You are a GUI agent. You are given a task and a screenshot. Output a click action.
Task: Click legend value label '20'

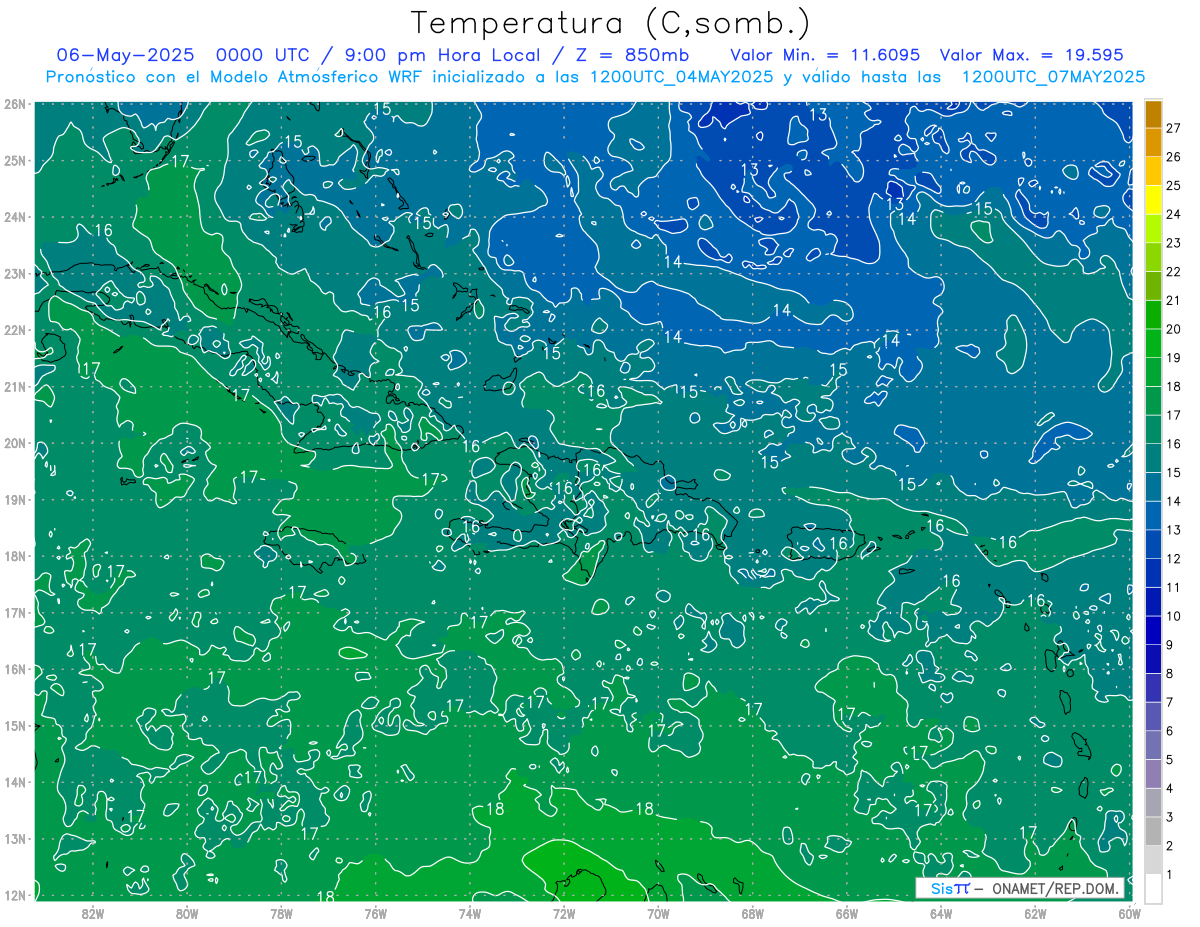(x=1174, y=329)
